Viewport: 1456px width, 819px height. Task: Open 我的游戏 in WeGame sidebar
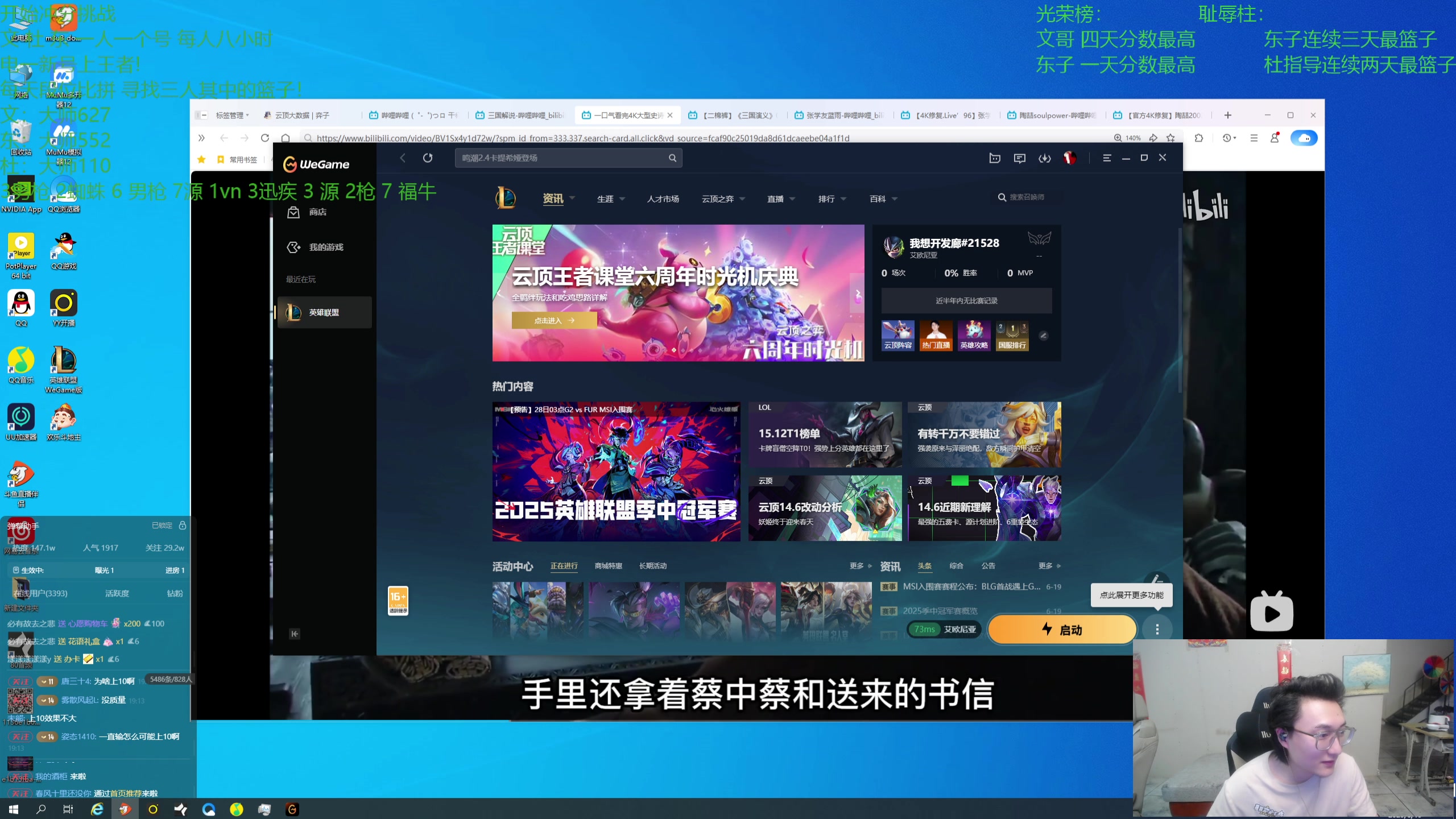click(315, 247)
